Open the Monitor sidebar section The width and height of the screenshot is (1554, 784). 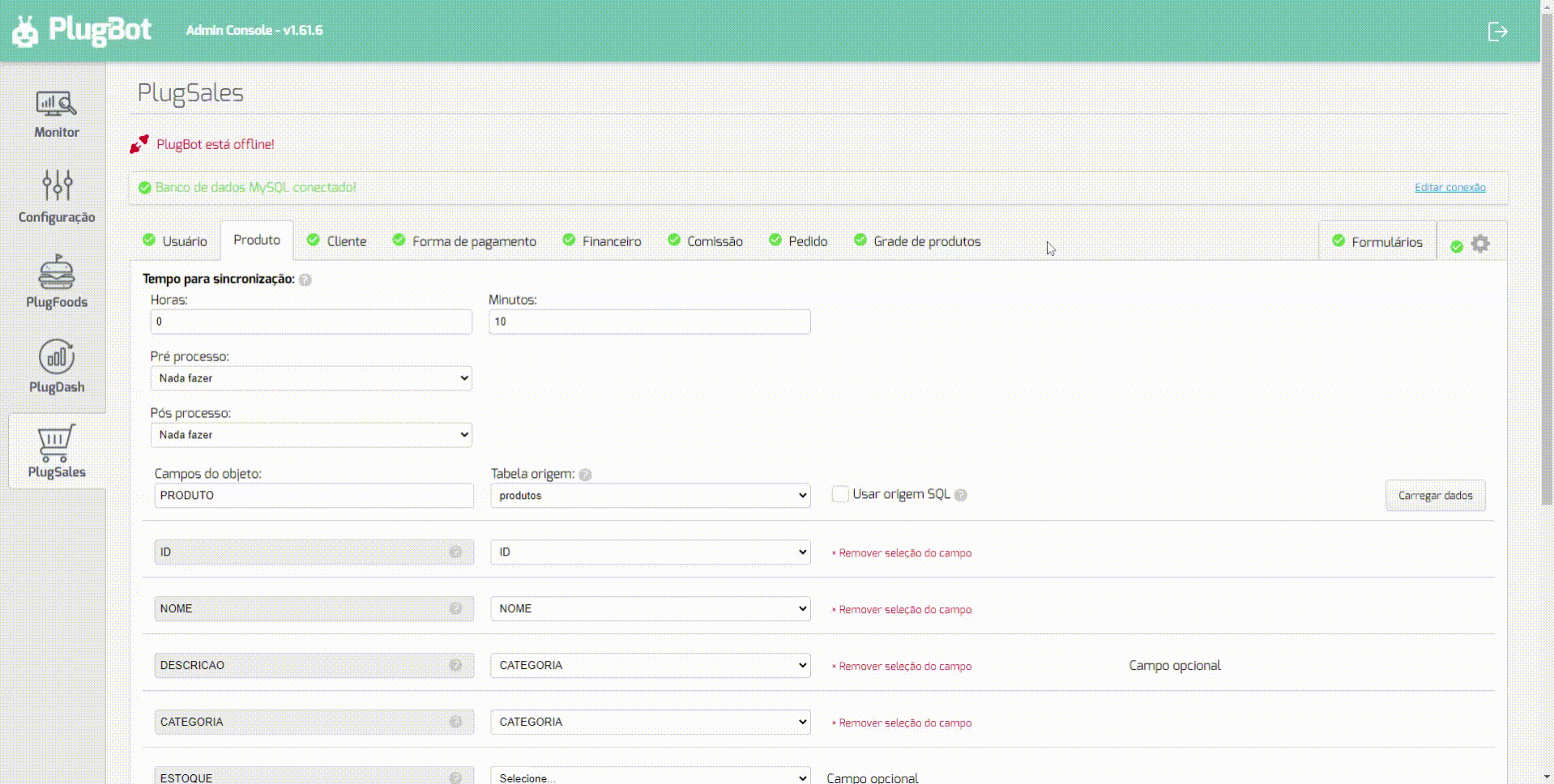57,114
